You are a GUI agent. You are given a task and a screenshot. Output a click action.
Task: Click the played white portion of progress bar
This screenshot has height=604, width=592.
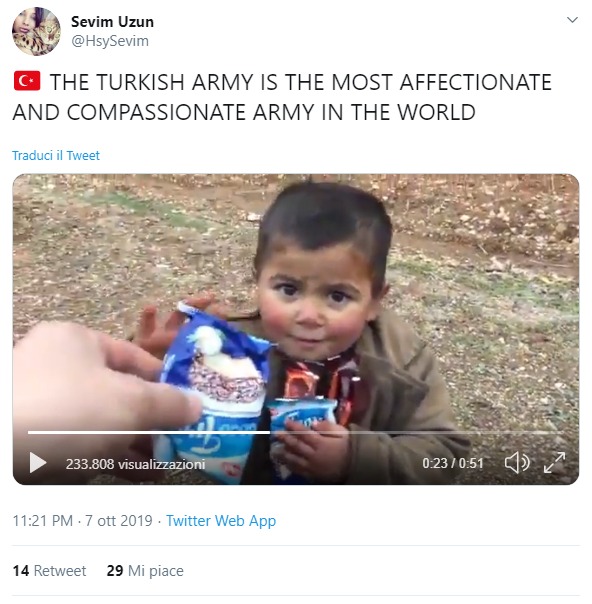click(149, 433)
